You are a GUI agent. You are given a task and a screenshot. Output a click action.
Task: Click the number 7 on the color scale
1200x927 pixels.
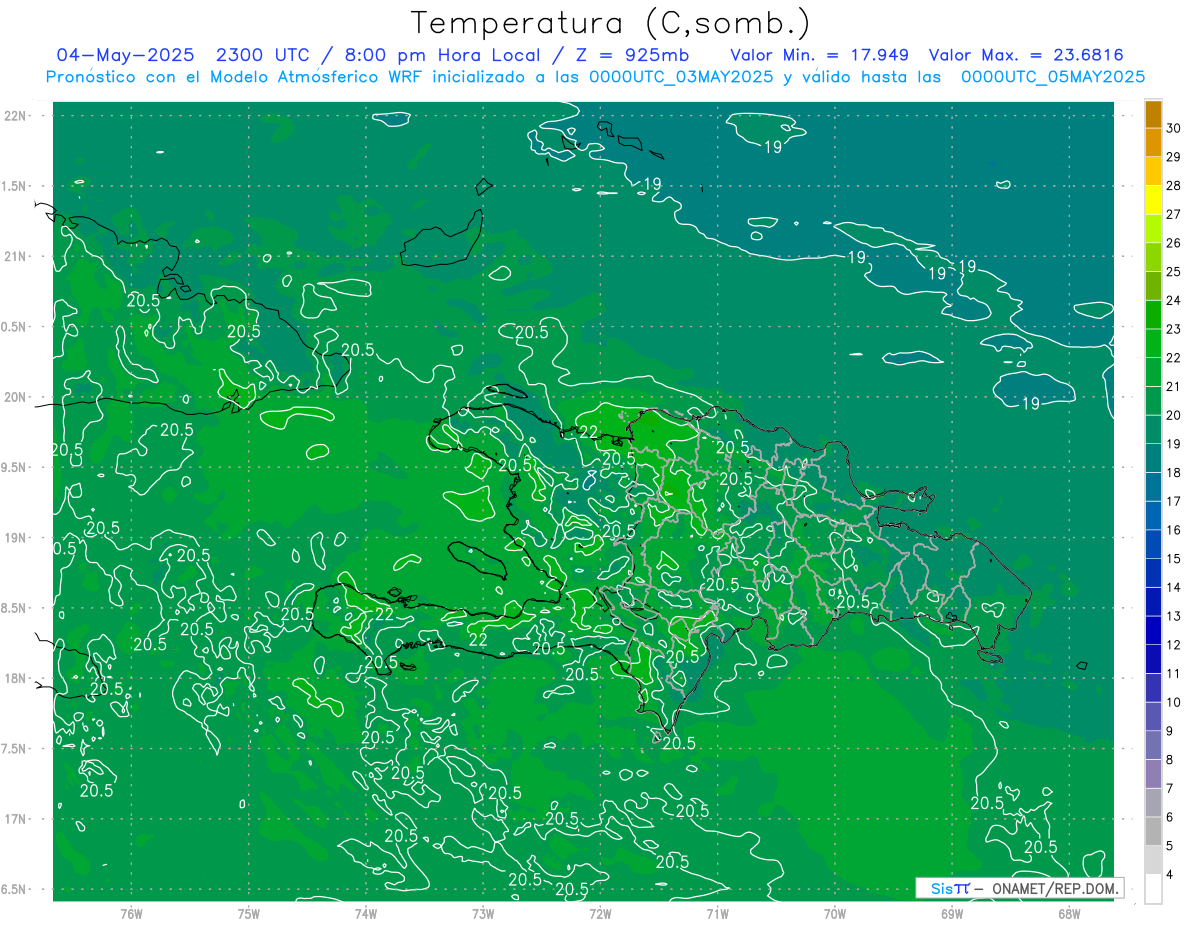(x=1171, y=788)
